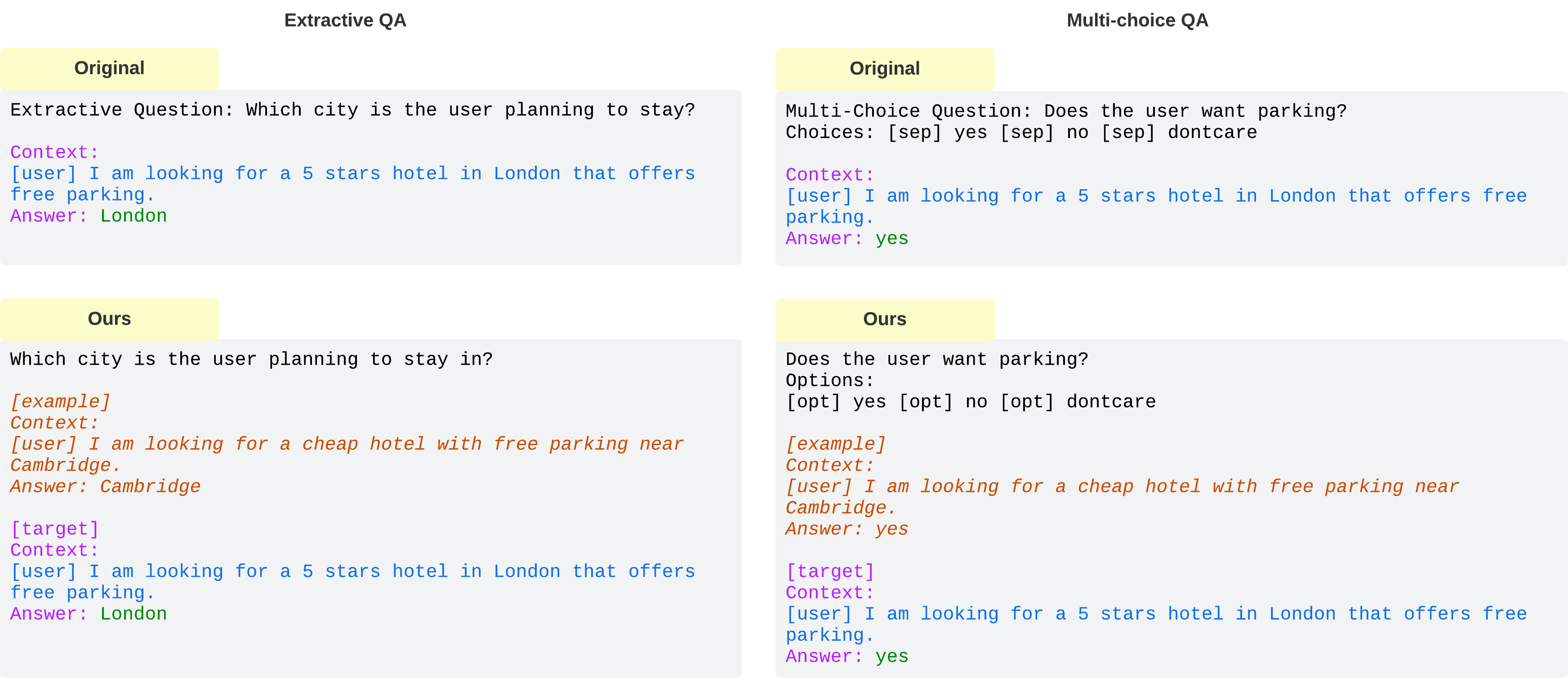Click the [opt] yes [opt] no option line
This screenshot has width=1568, height=678.
[x=970, y=401]
